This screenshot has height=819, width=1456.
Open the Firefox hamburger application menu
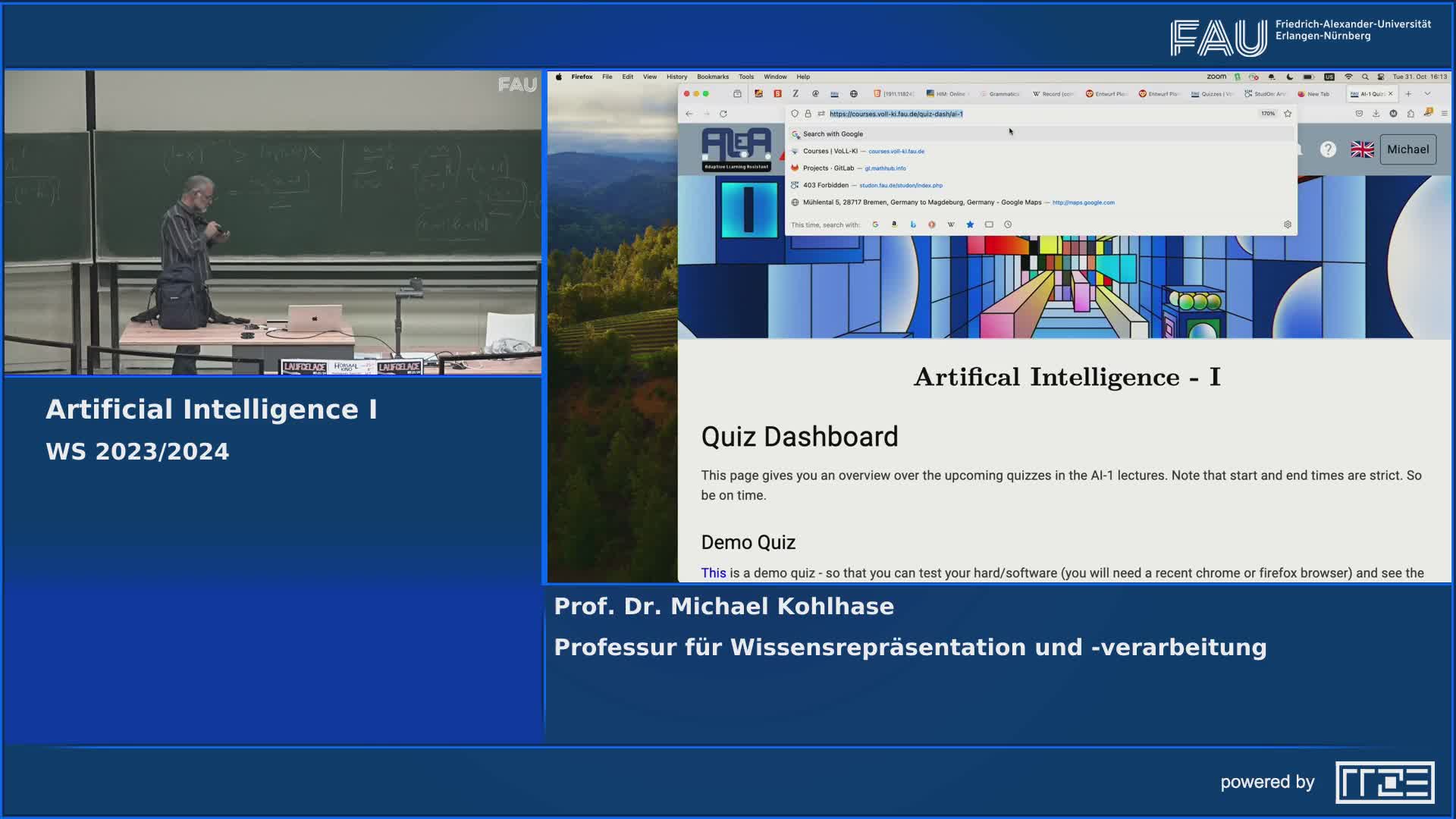[x=1445, y=113]
